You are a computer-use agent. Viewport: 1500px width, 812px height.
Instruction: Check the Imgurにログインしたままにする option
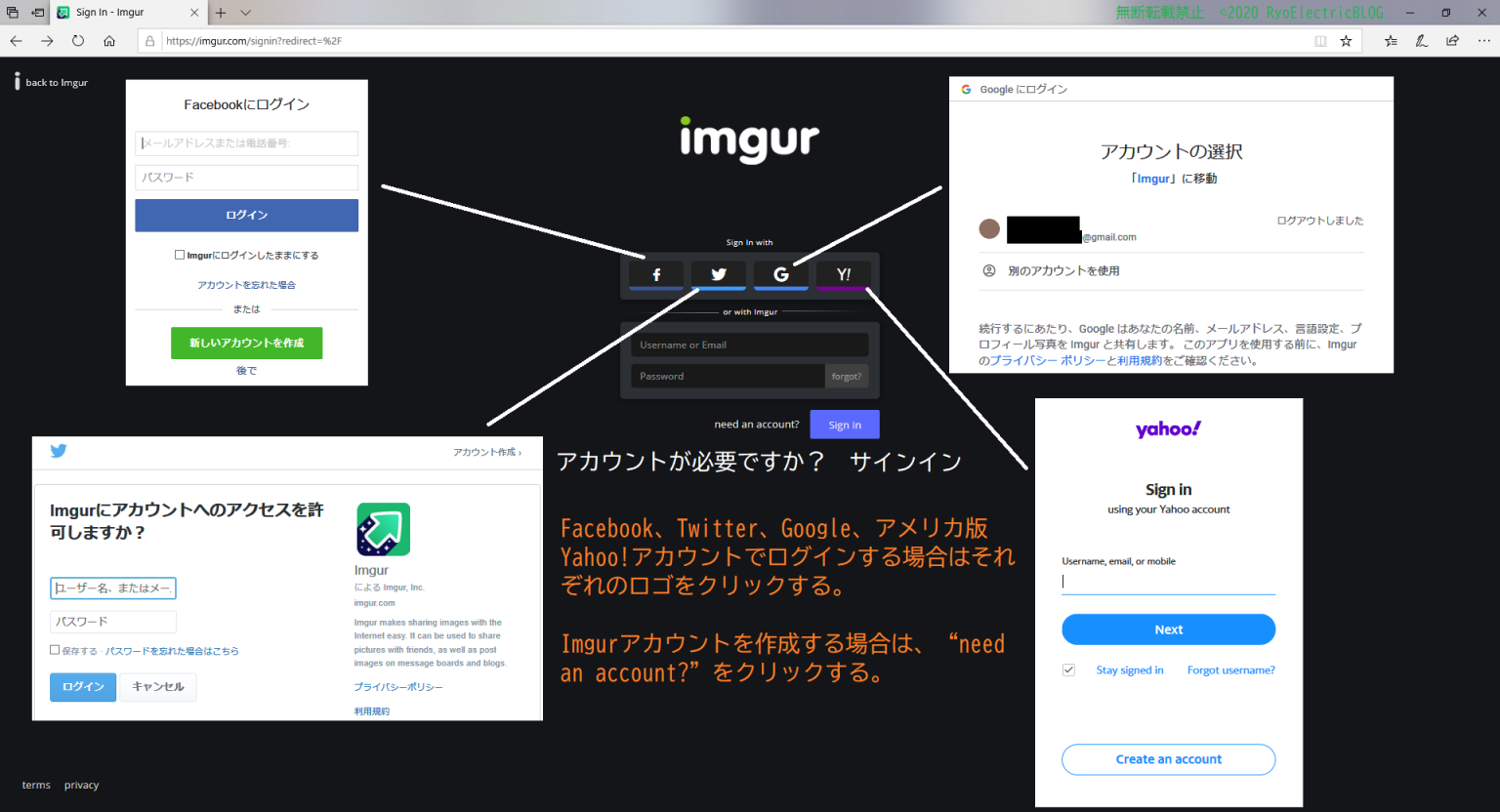(180, 254)
